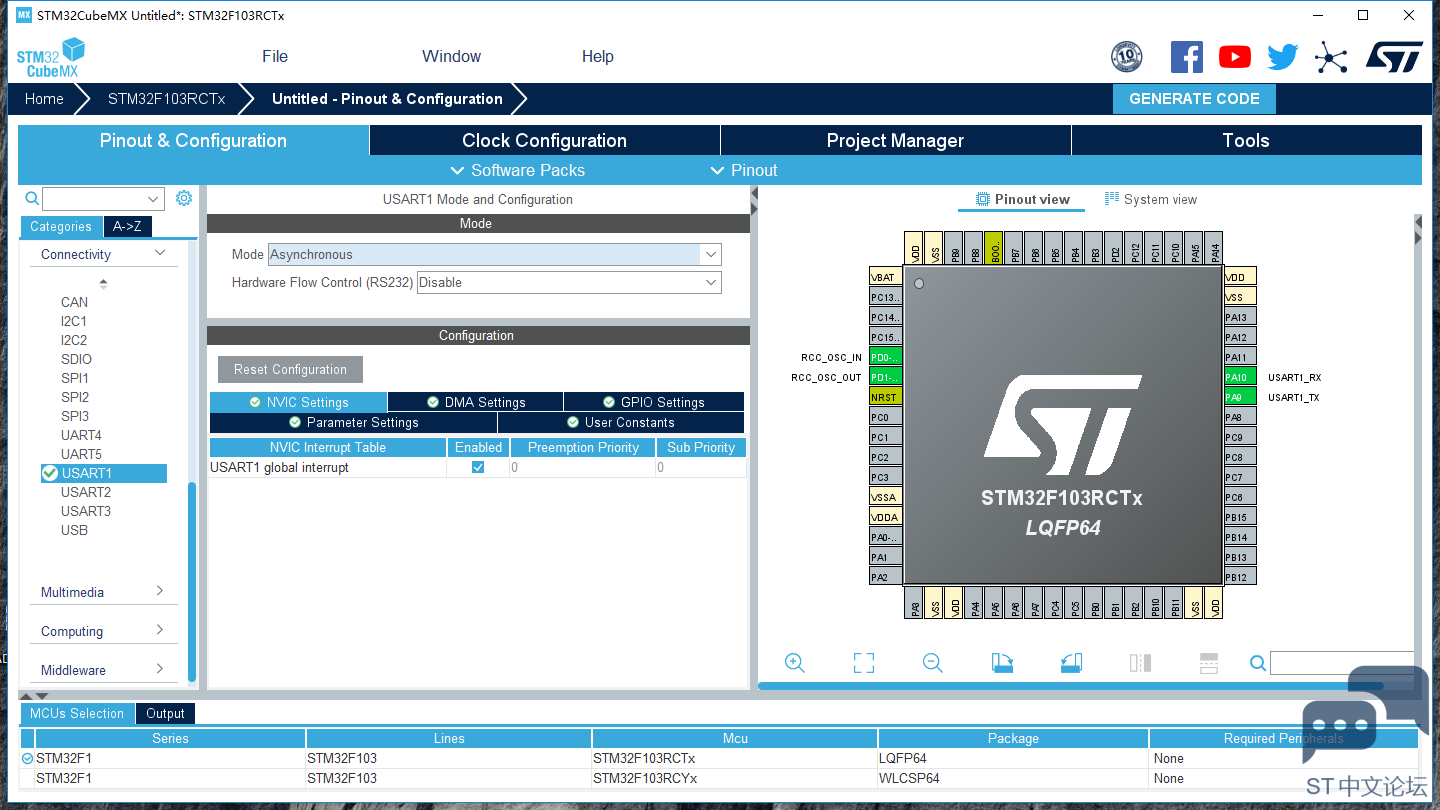Click the VSSA pin on the chip
Image resolution: width=1440 pixels, height=810 pixels.
click(886, 497)
